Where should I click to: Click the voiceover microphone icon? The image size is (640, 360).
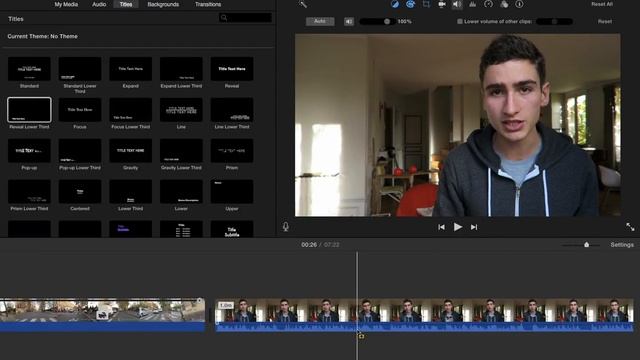[x=286, y=227]
